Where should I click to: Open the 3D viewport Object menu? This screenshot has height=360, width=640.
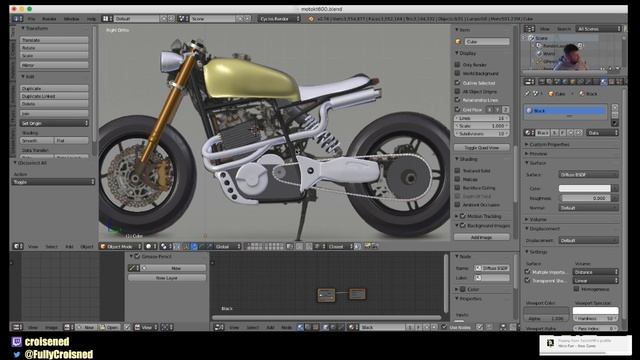click(x=87, y=247)
